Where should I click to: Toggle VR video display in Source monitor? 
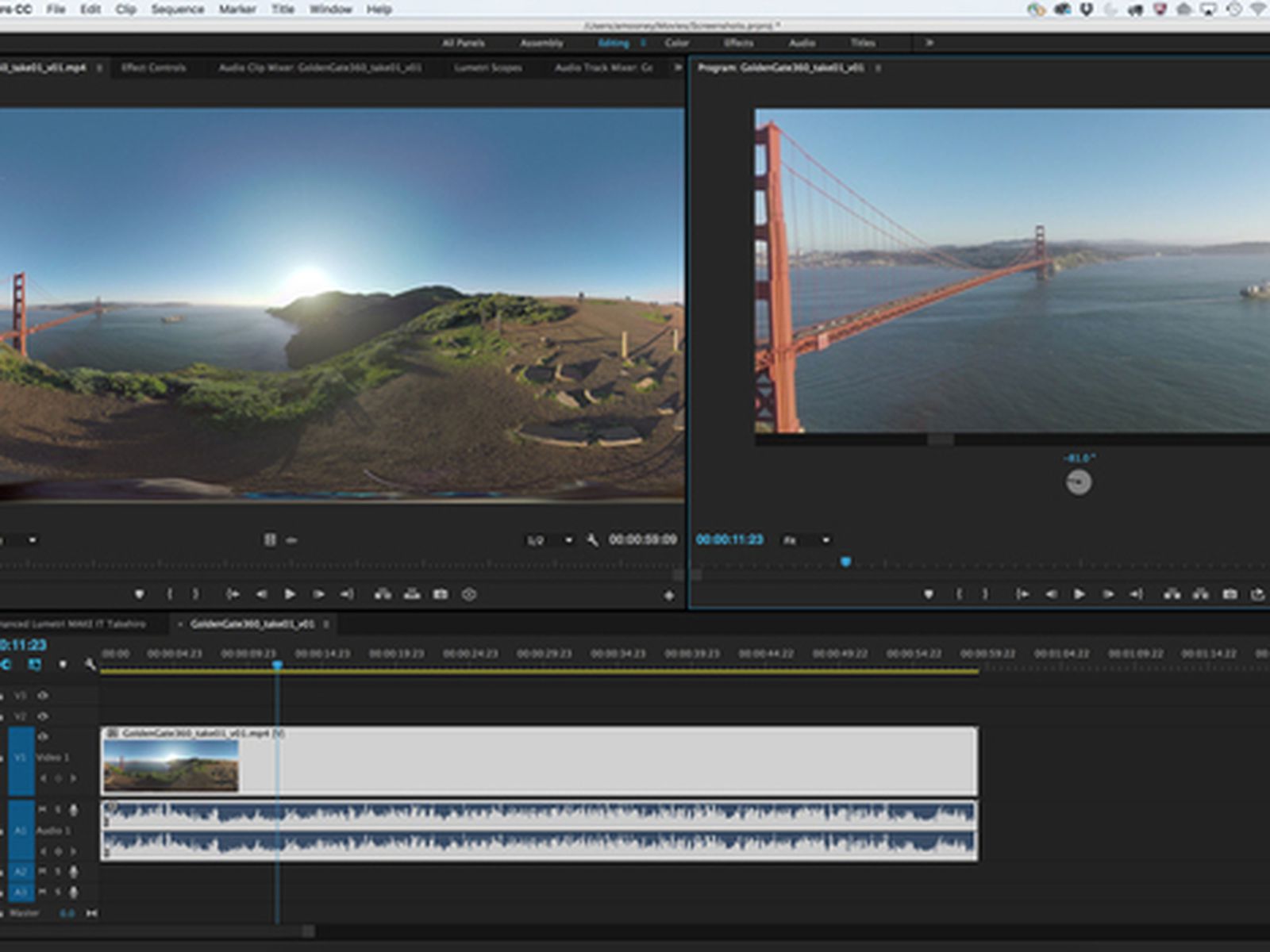pyautogui.click(x=469, y=594)
